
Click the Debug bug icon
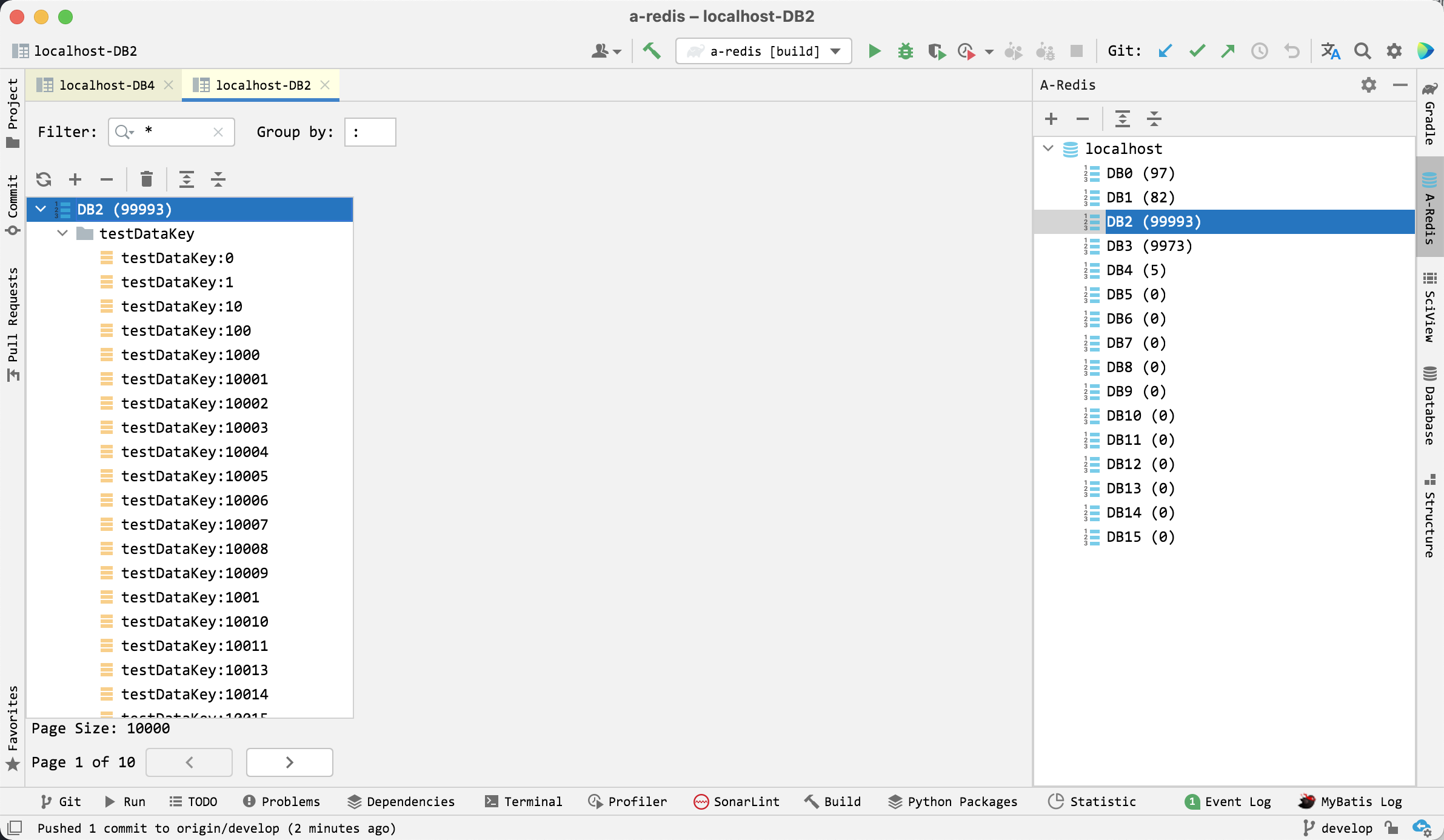pyautogui.click(x=905, y=51)
